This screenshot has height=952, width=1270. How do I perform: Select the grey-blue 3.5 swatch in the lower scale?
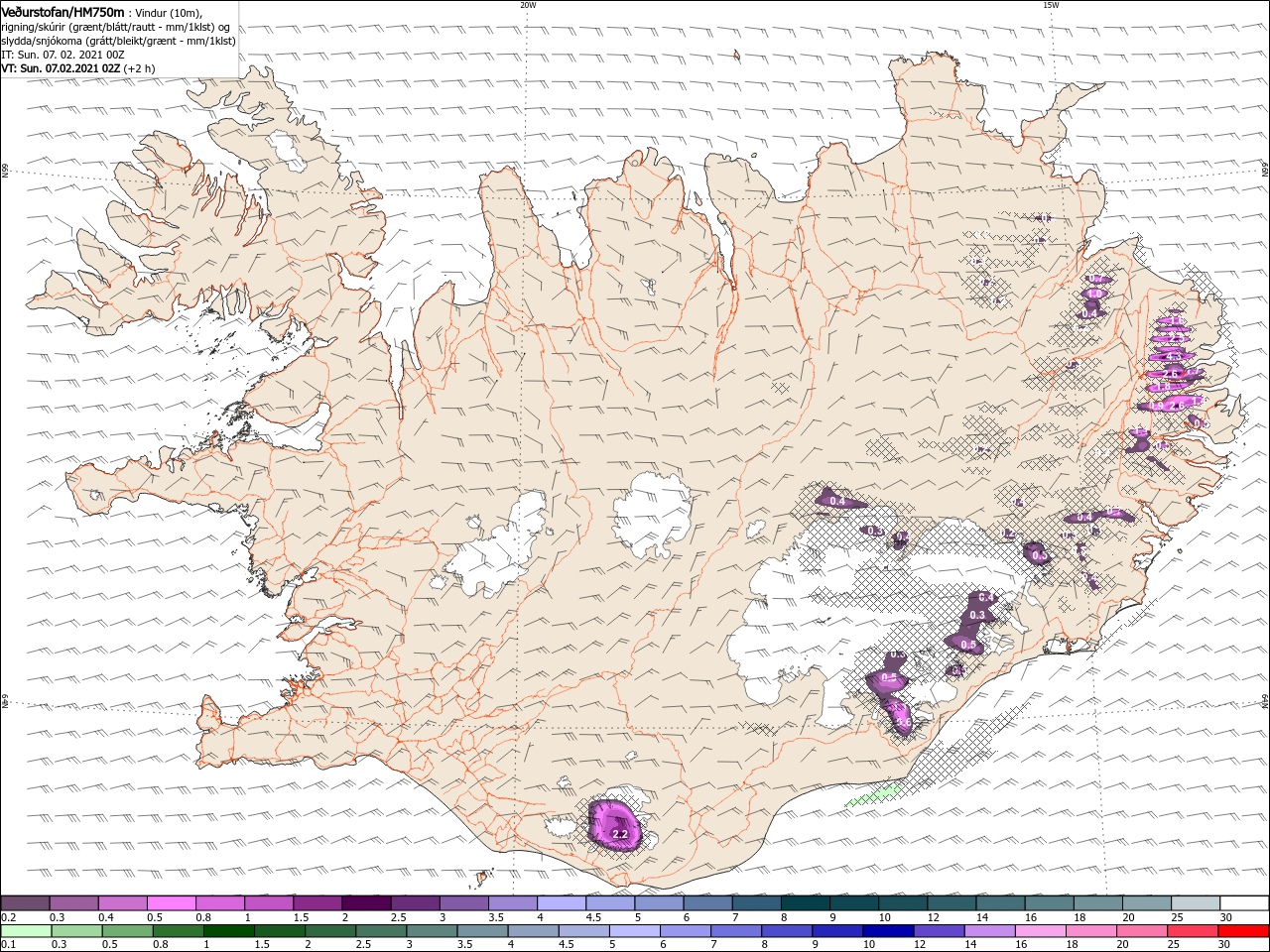(x=482, y=931)
